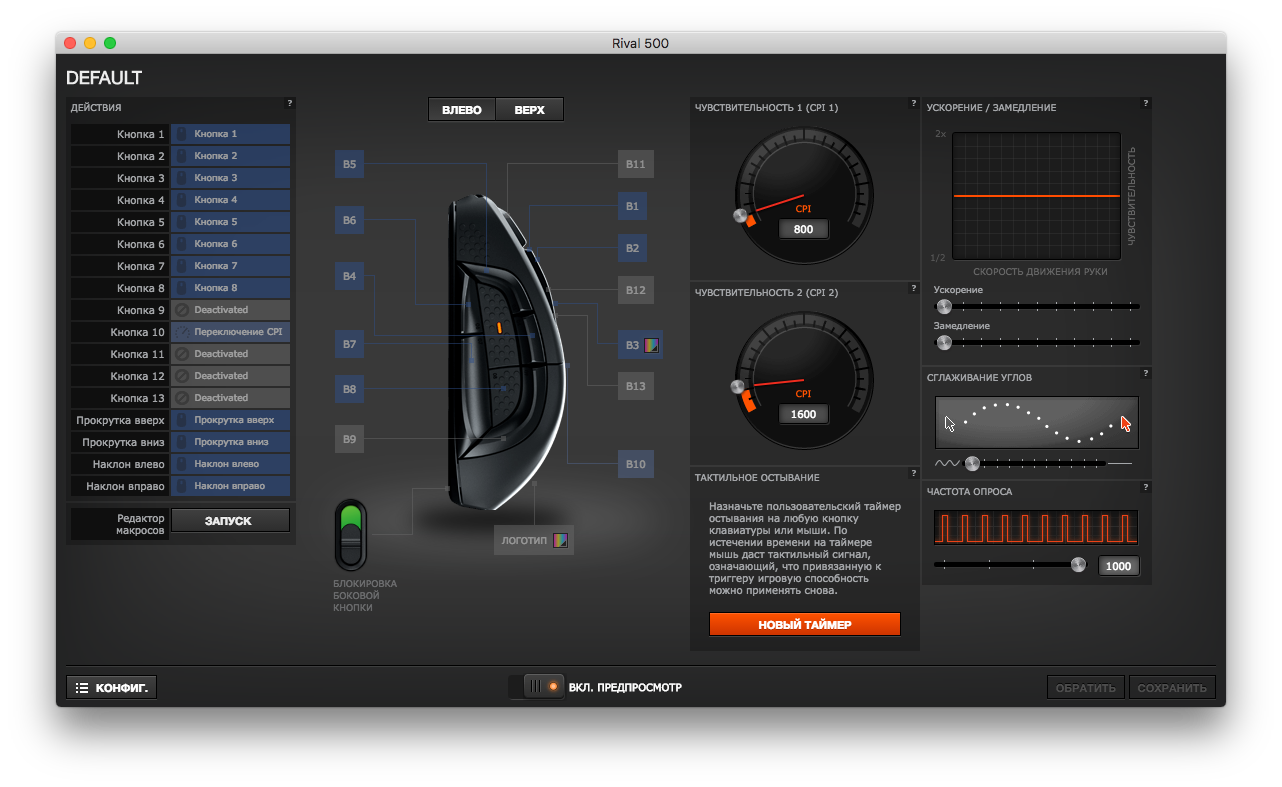
Task: Open action dropdown for Кнопка 3
Action: [x=230, y=178]
